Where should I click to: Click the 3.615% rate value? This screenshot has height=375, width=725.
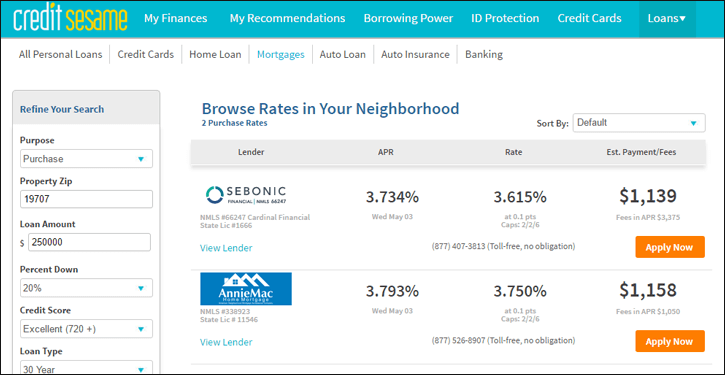pyautogui.click(x=520, y=197)
